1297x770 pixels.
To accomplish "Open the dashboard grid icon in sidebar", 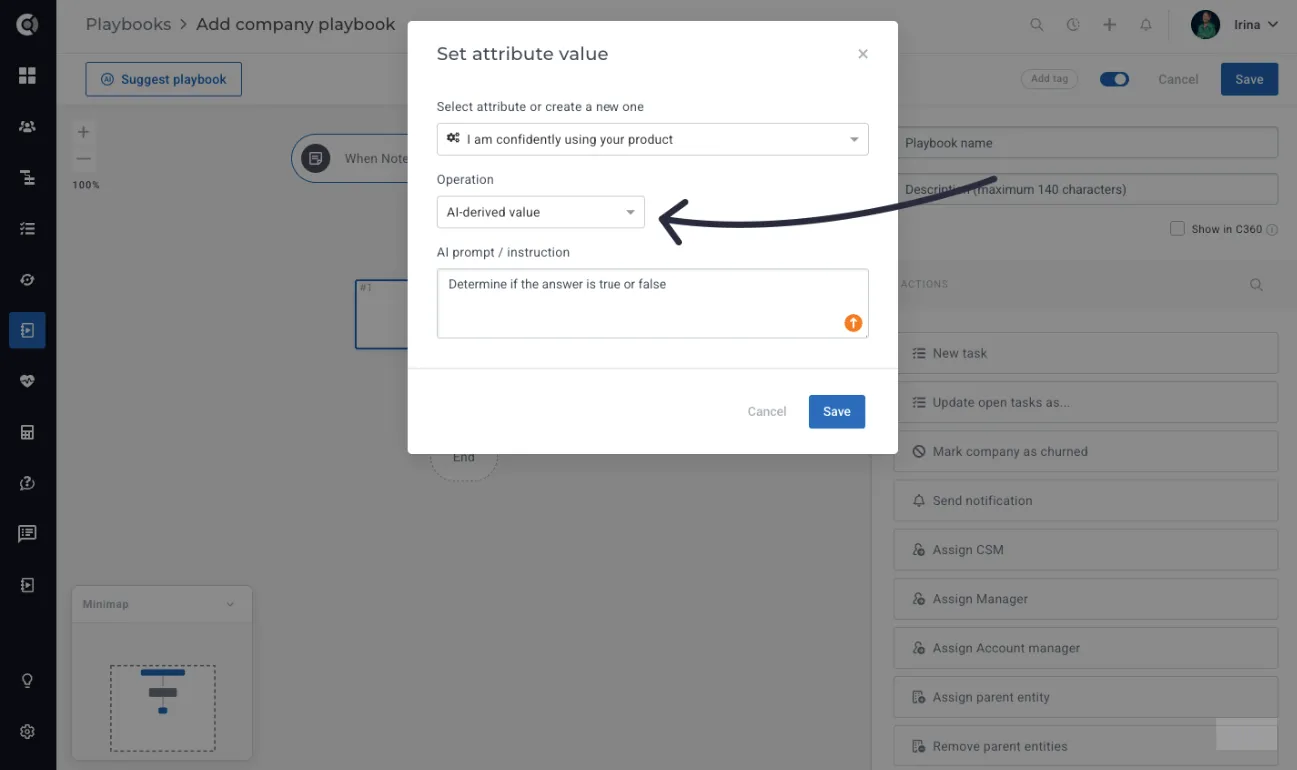I will click(x=27, y=75).
